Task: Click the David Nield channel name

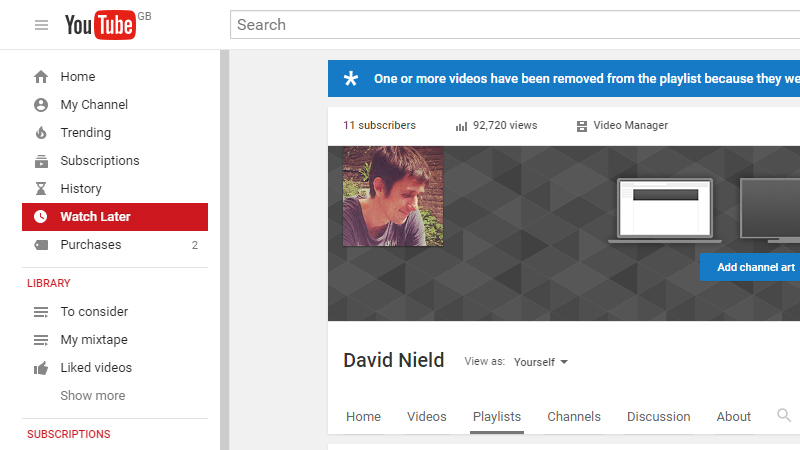Action: click(x=394, y=360)
